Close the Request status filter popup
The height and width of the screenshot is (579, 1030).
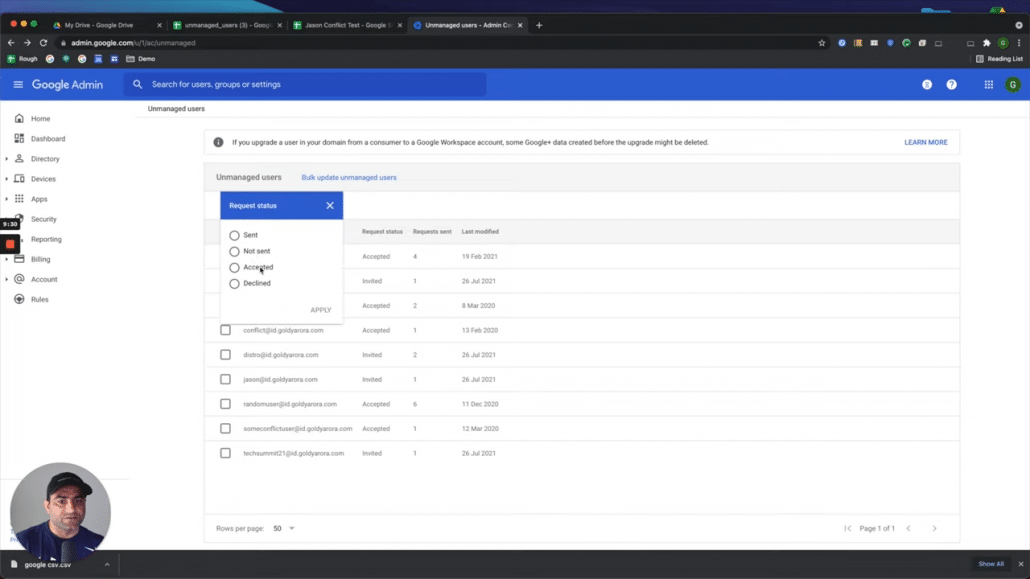(330, 206)
